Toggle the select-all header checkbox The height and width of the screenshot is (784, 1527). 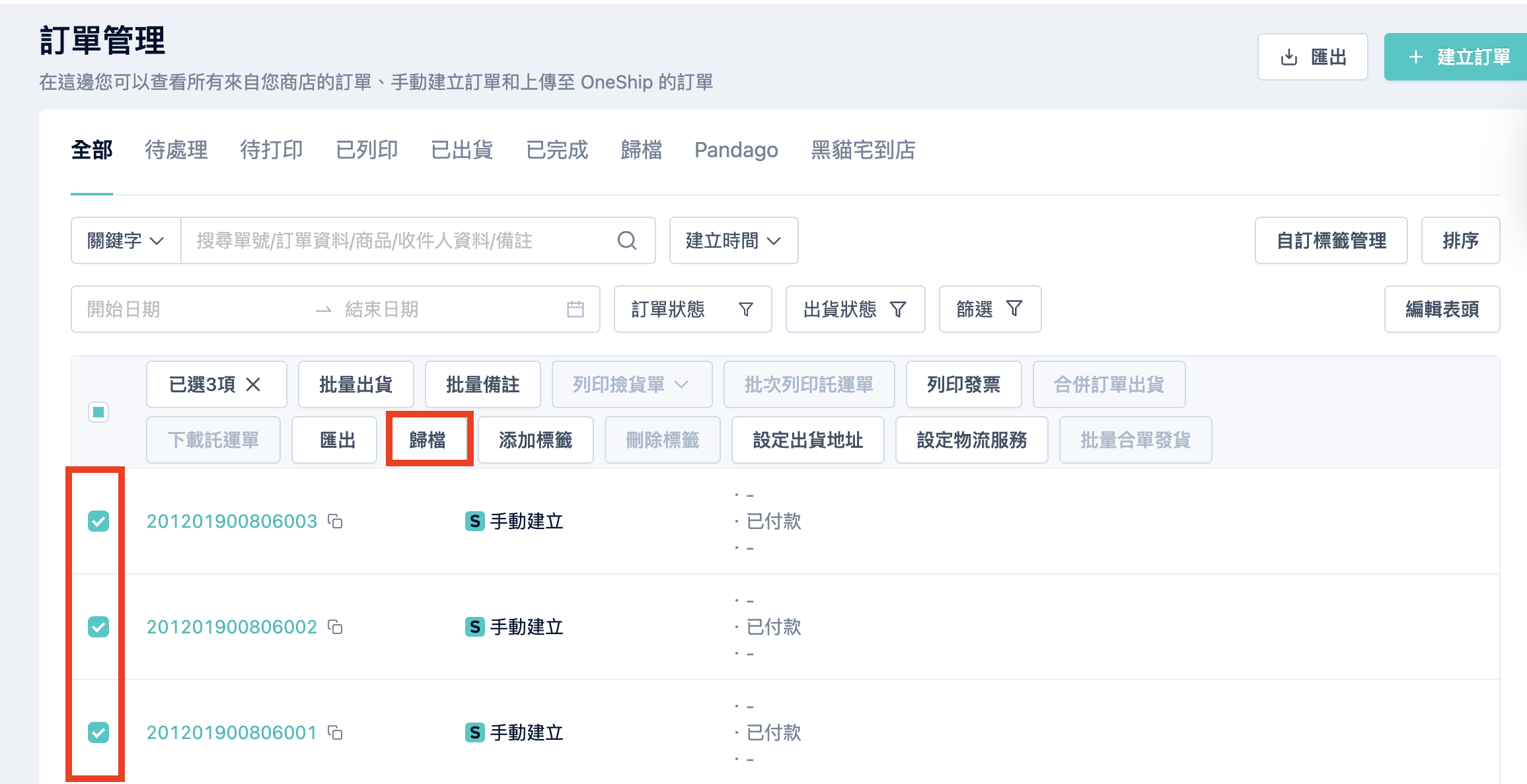[98, 412]
